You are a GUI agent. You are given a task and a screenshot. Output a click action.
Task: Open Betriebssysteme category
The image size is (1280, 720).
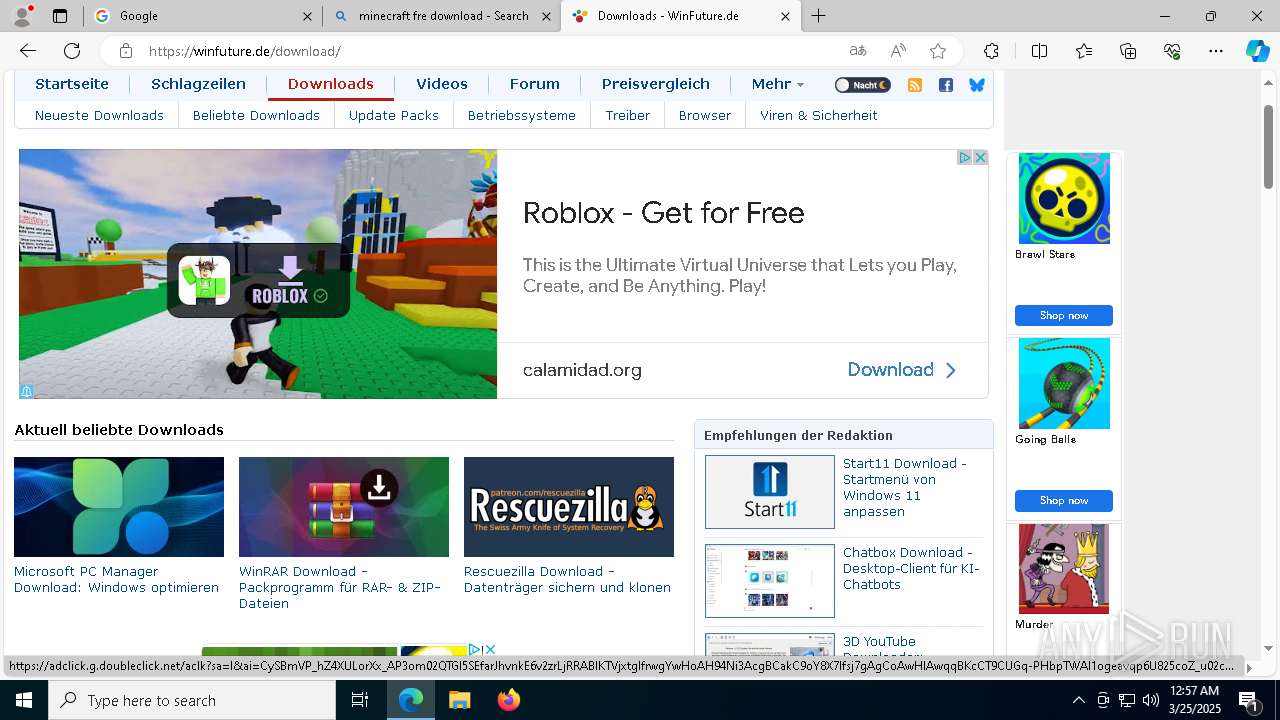(522, 115)
